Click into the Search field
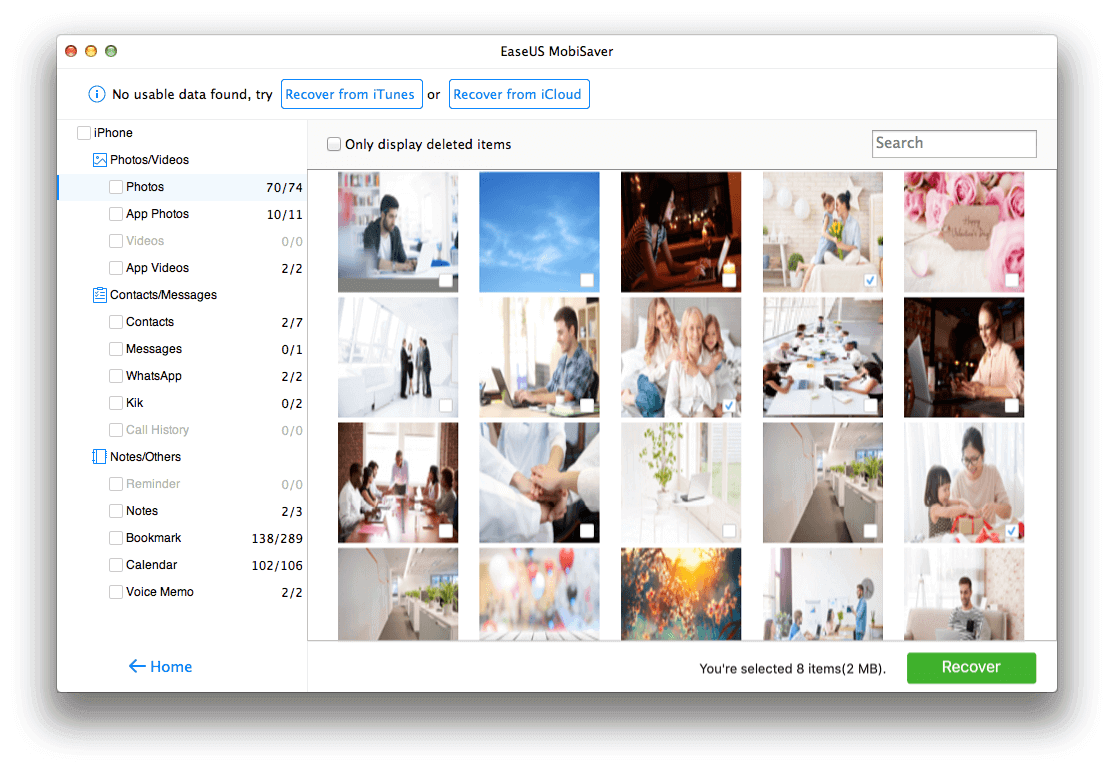Image resolution: width=1114 pixels, height=771 pixels. (953, 144)
